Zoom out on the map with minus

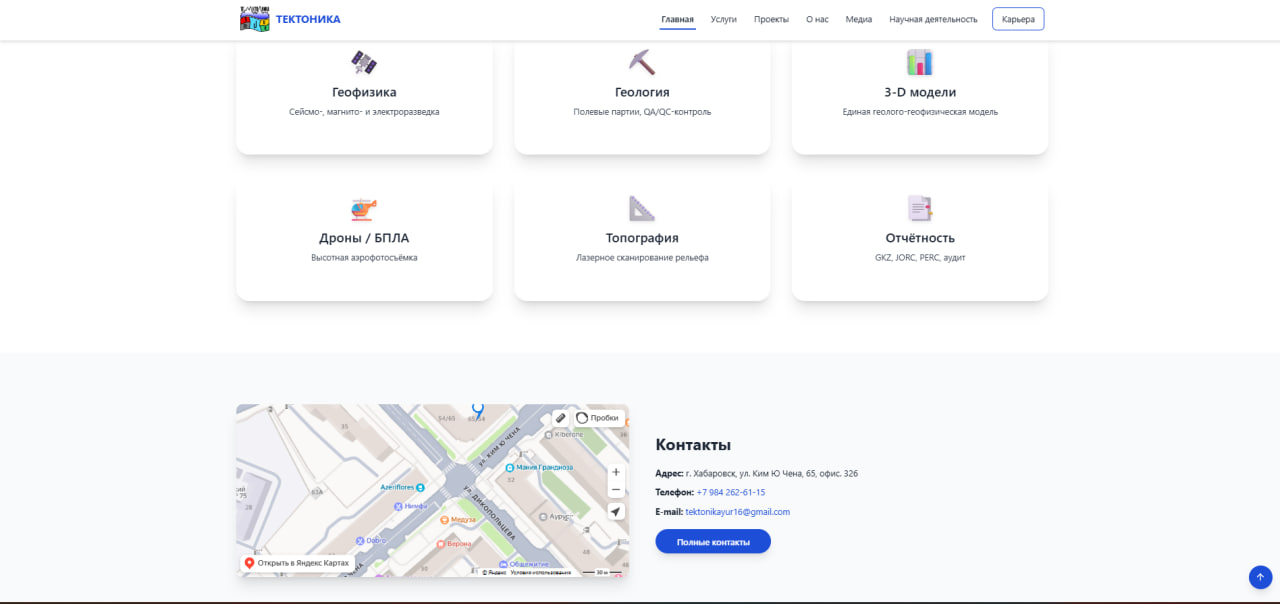tap(616, 490)
